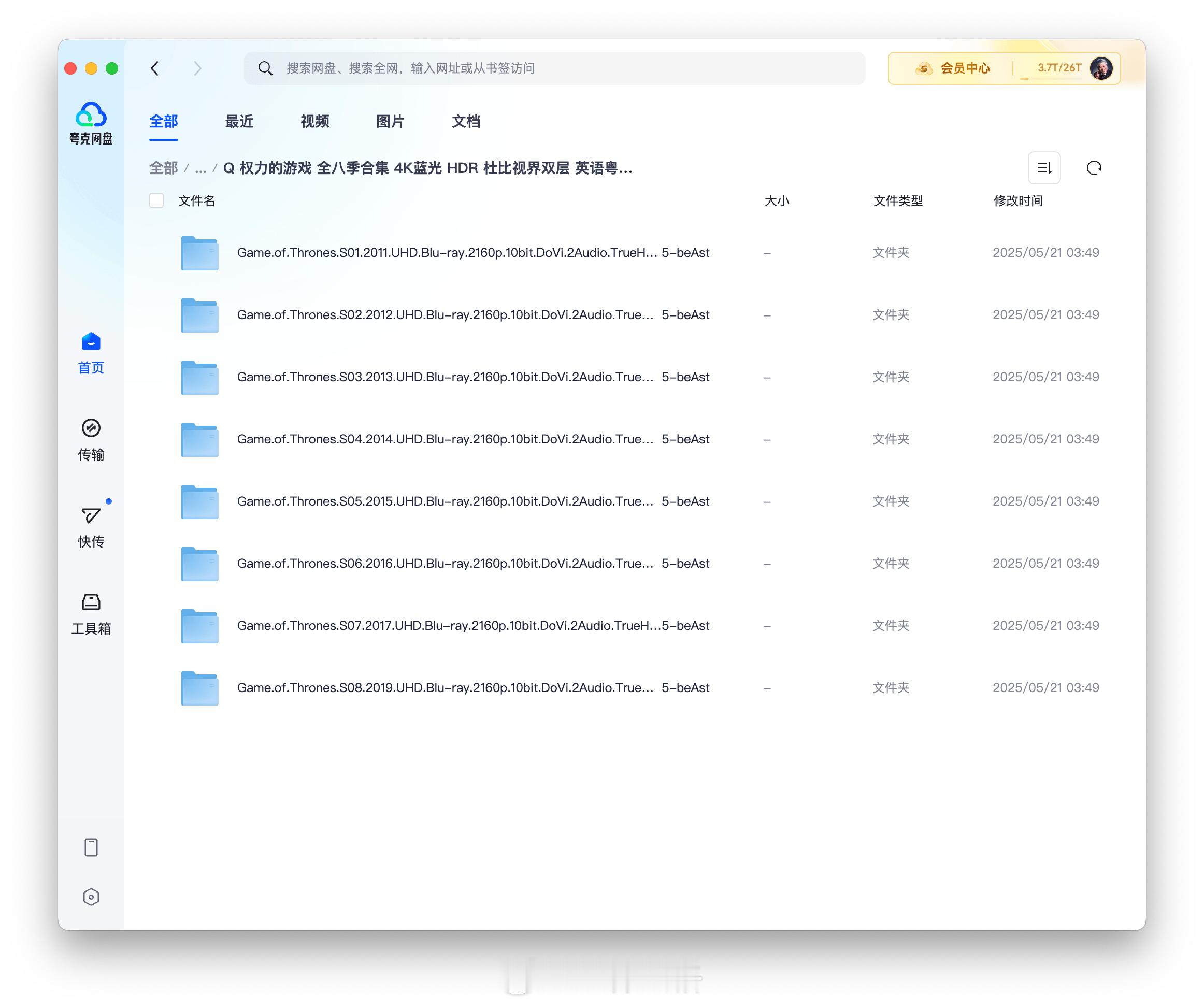The height and width of the screenshot is (1007, 1204).
Task: Click the 文件夹 type cell of S06.2016 row
Action: (x=891, y=564)
